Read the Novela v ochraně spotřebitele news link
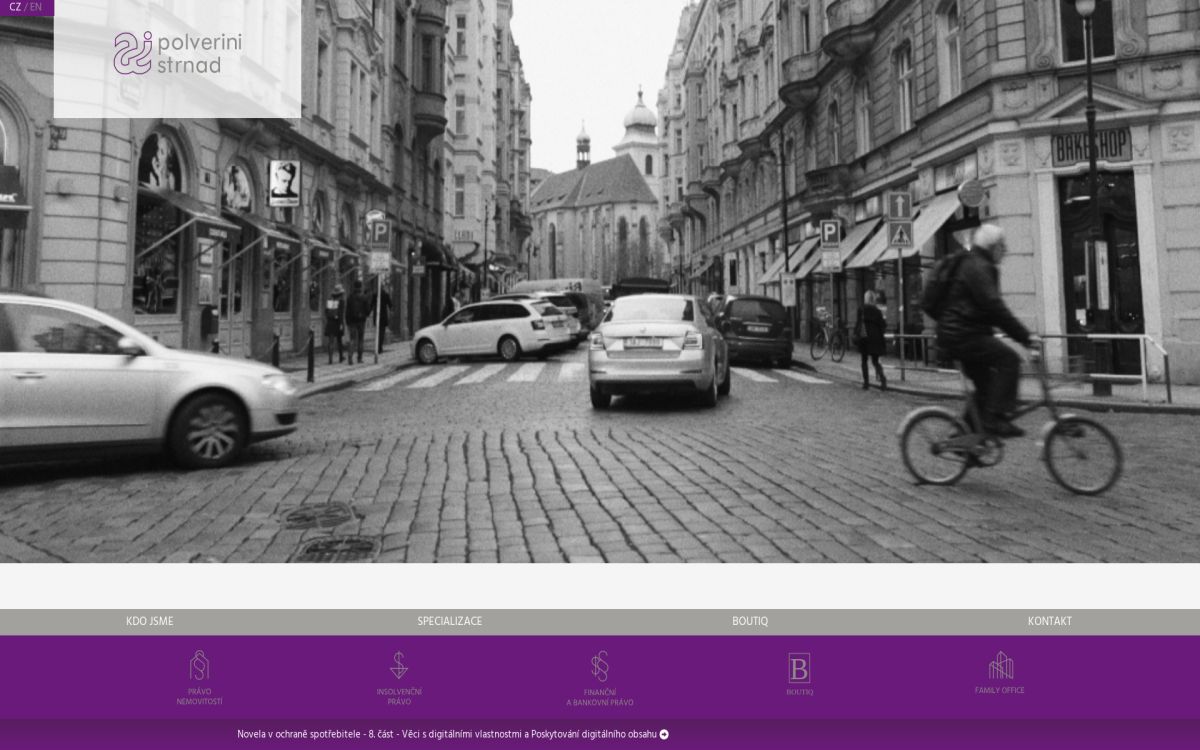1200x750 pixels. click(446, 734)
